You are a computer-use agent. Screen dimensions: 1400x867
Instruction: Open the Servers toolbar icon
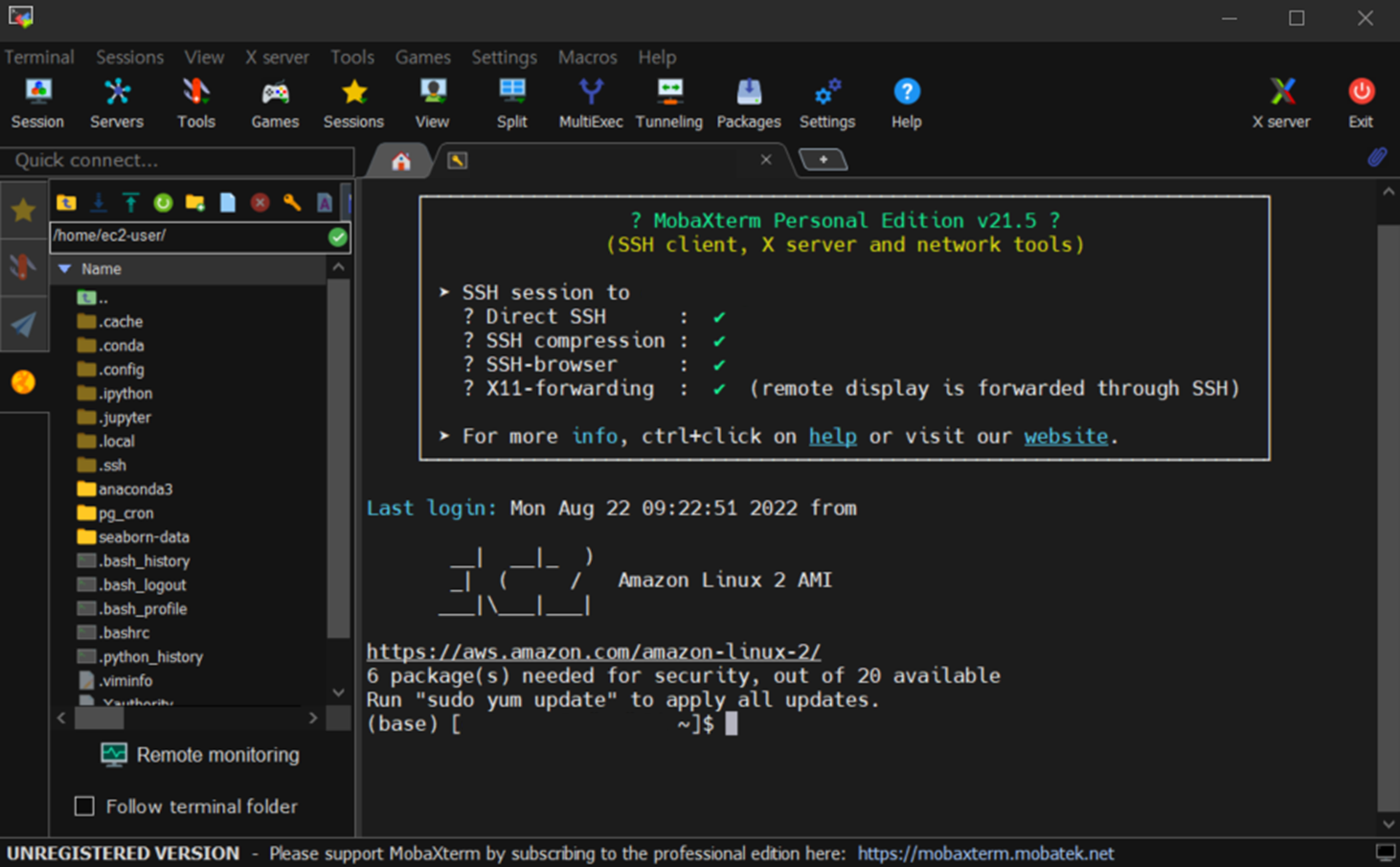click(117, 103)
